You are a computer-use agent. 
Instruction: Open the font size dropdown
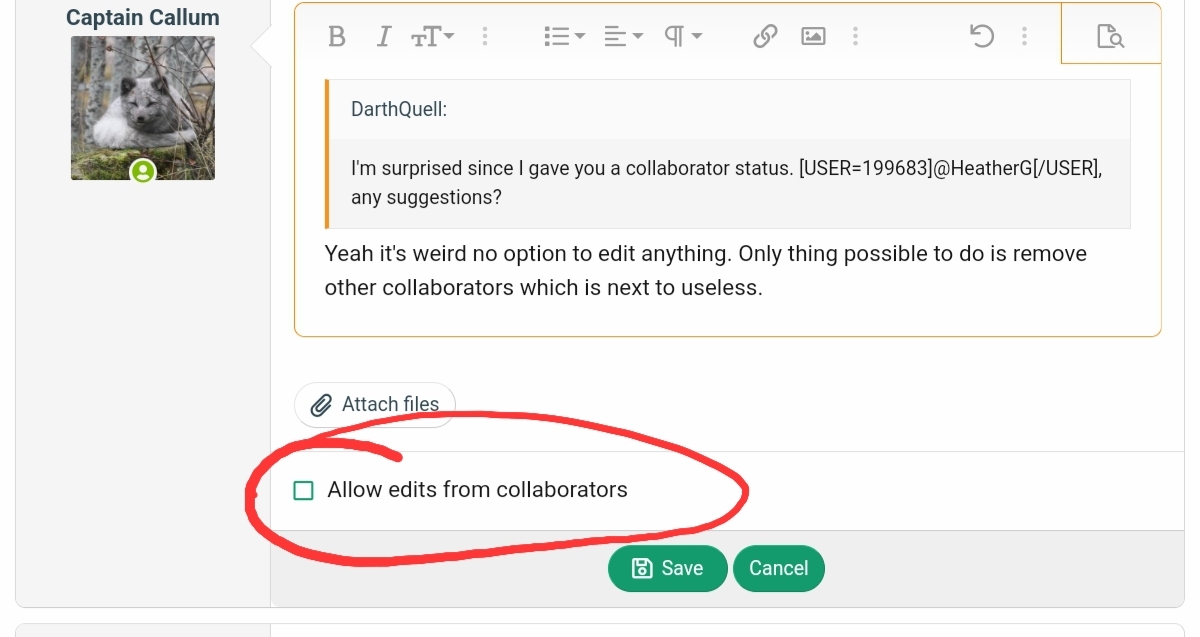432,37
